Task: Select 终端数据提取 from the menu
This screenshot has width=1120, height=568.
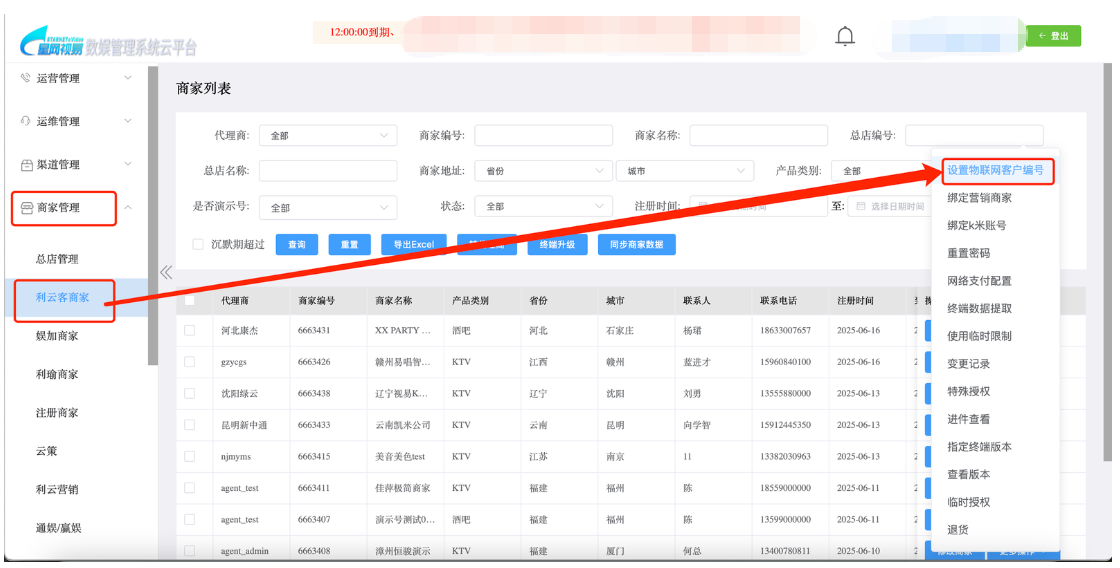Action: [979, 309]
